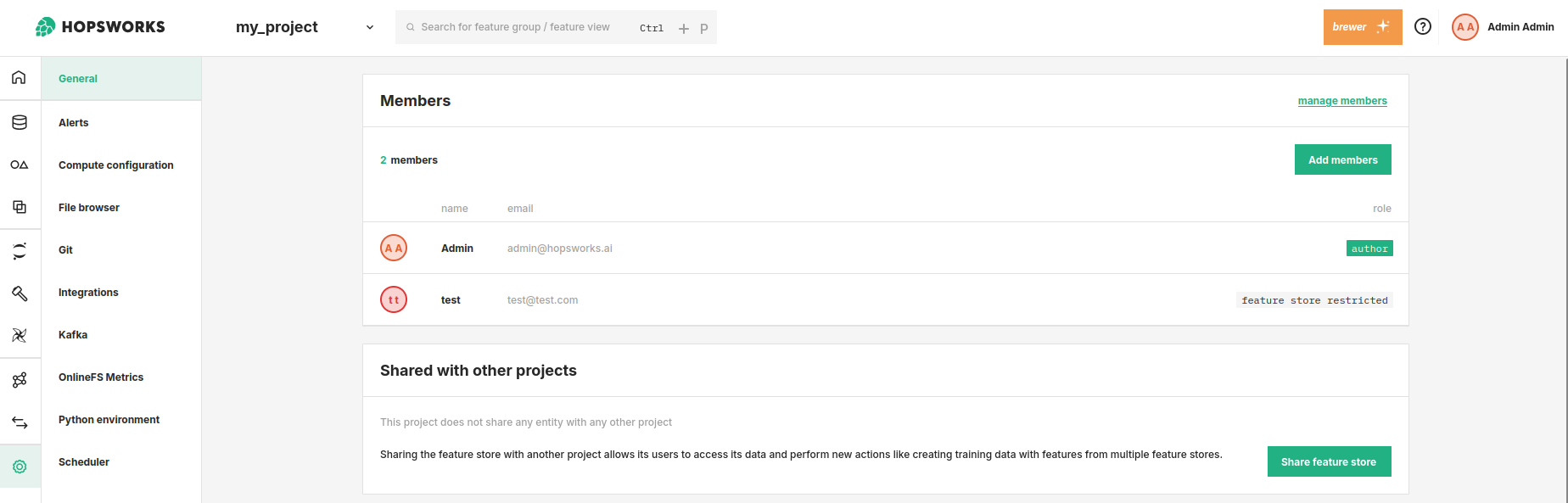The image size is (1568, 503).
Task: Click the Admin Admin avatar in header
Action: [x=1465, y=27]
